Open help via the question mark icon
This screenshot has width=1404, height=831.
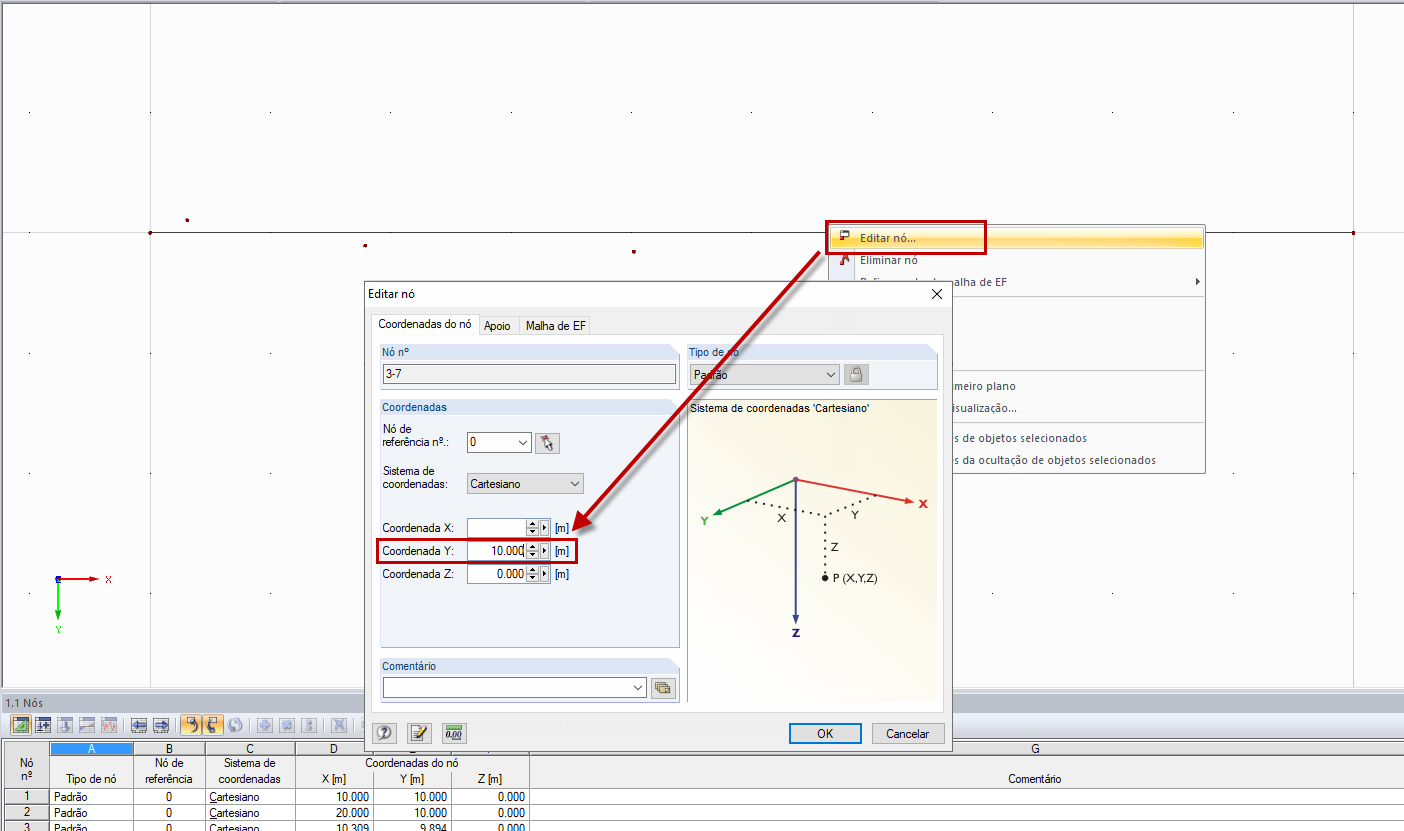384,733
